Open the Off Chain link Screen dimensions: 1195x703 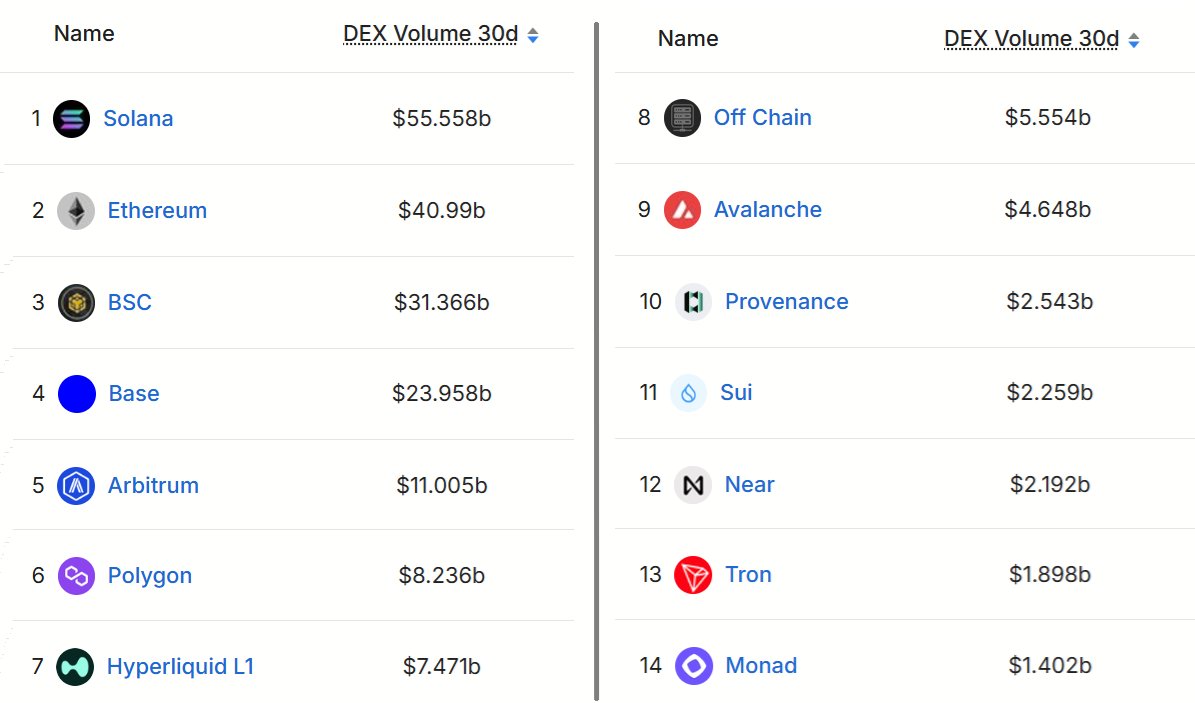(762, 118)
